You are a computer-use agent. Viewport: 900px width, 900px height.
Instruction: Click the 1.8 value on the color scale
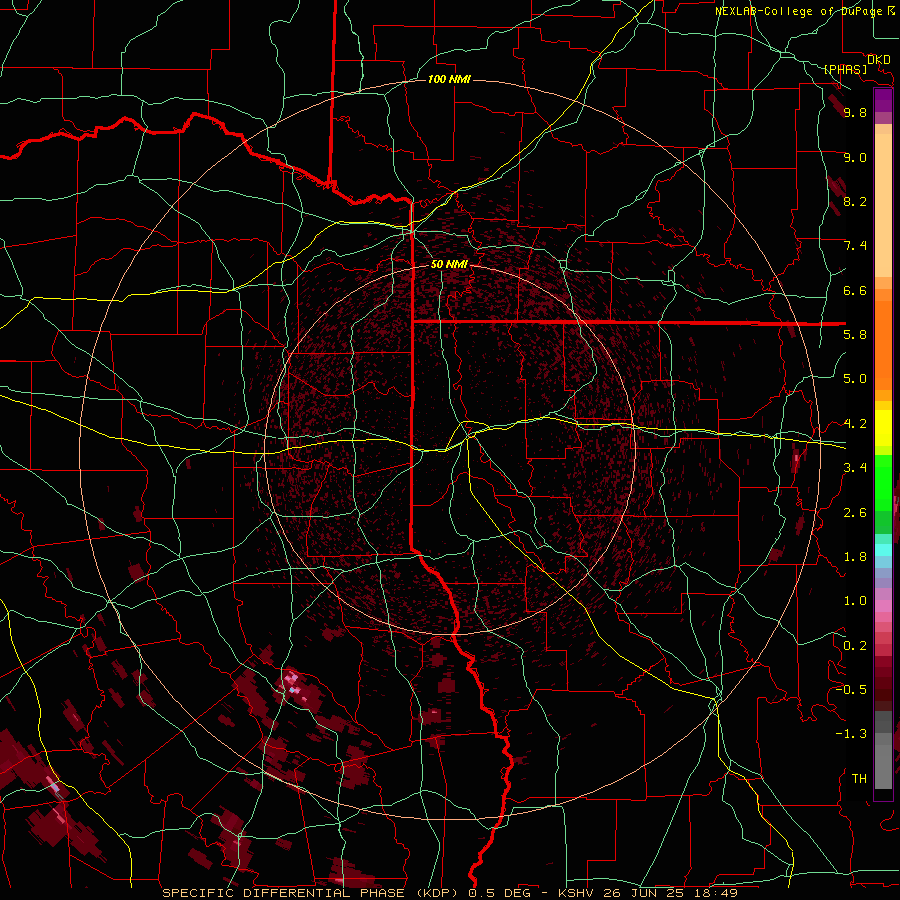(855, 557)
